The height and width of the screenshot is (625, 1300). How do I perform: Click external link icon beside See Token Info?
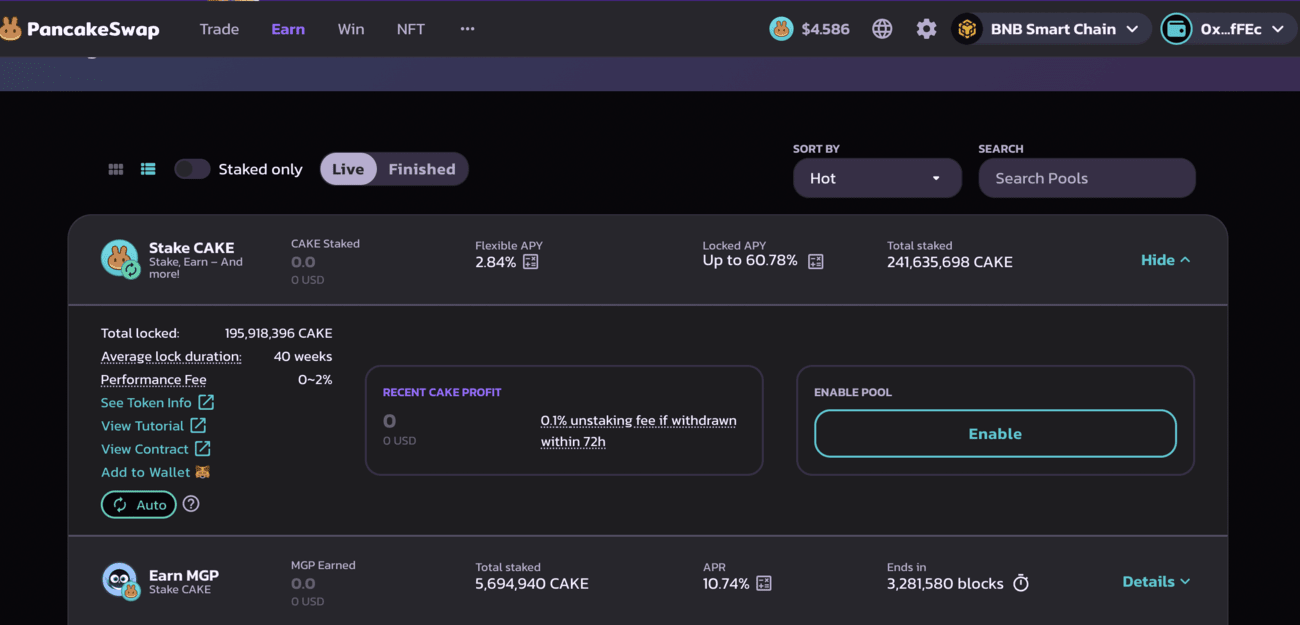pyautogui.click(x=206, y=402)
